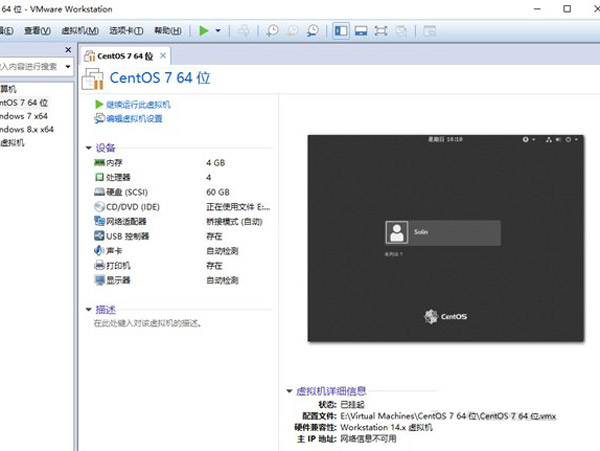Click the 内存 memory device icon
The height and width of the screenshot is (451, 600).
click(x=99, y=163)
